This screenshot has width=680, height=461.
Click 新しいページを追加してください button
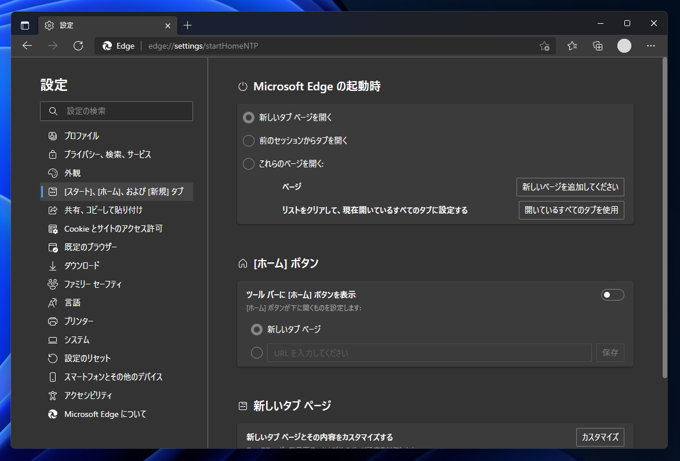[570, 187]
